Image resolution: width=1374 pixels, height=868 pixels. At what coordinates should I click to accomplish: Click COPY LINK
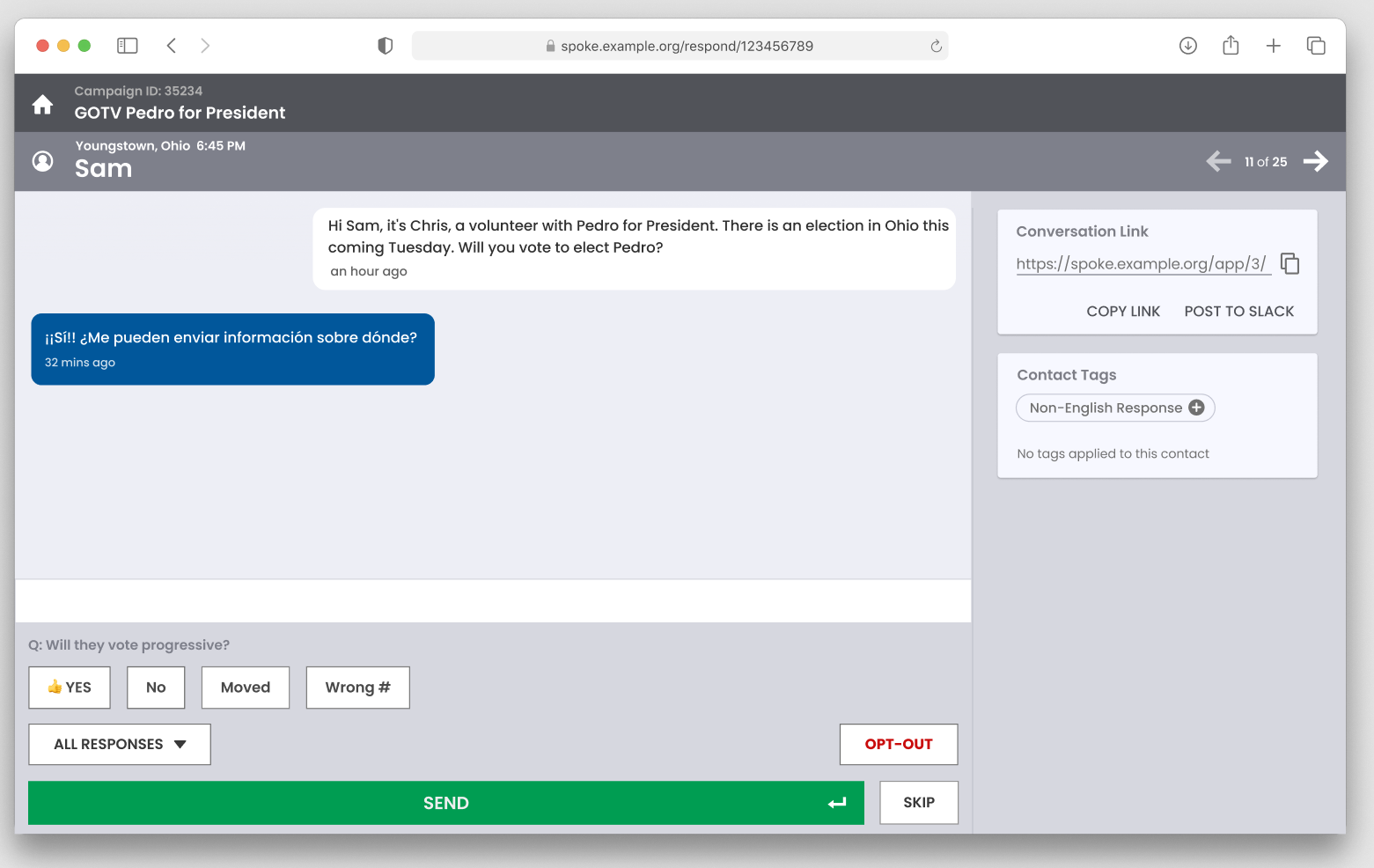pos(1123,312)
